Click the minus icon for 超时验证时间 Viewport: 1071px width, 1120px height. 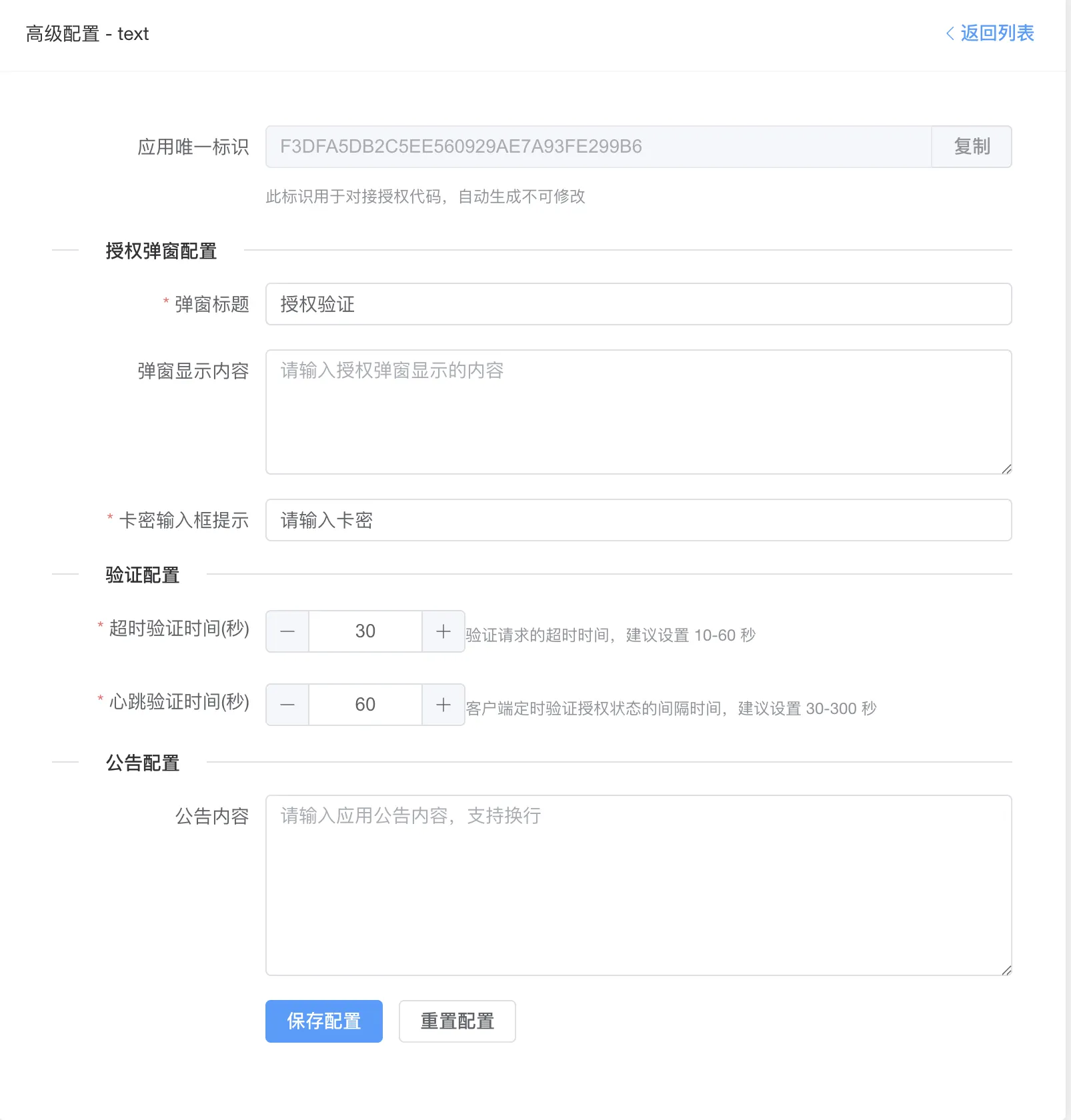click(x=287, y=631)
